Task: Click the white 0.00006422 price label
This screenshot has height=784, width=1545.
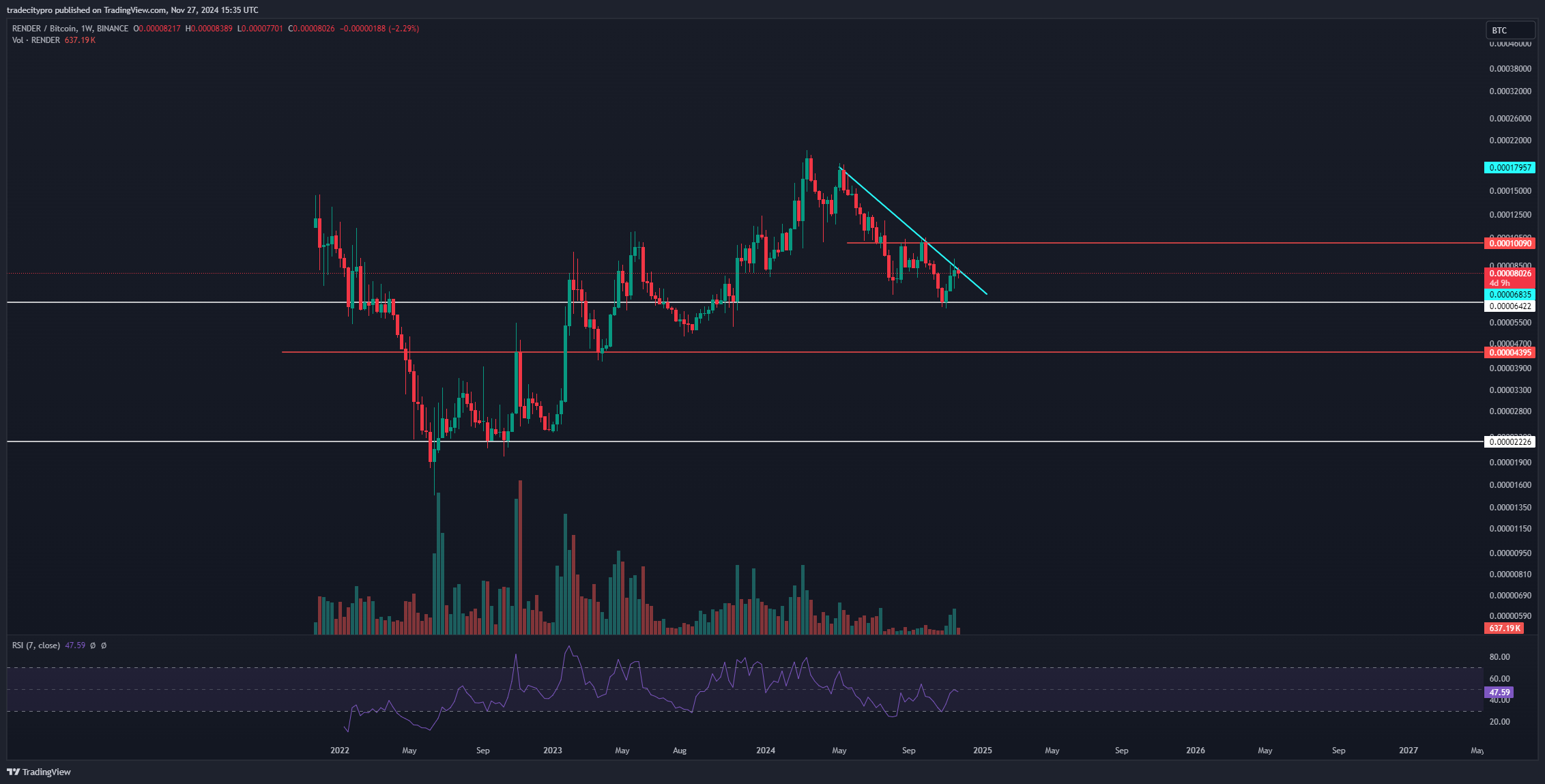Action: (x=1510, y=306)
